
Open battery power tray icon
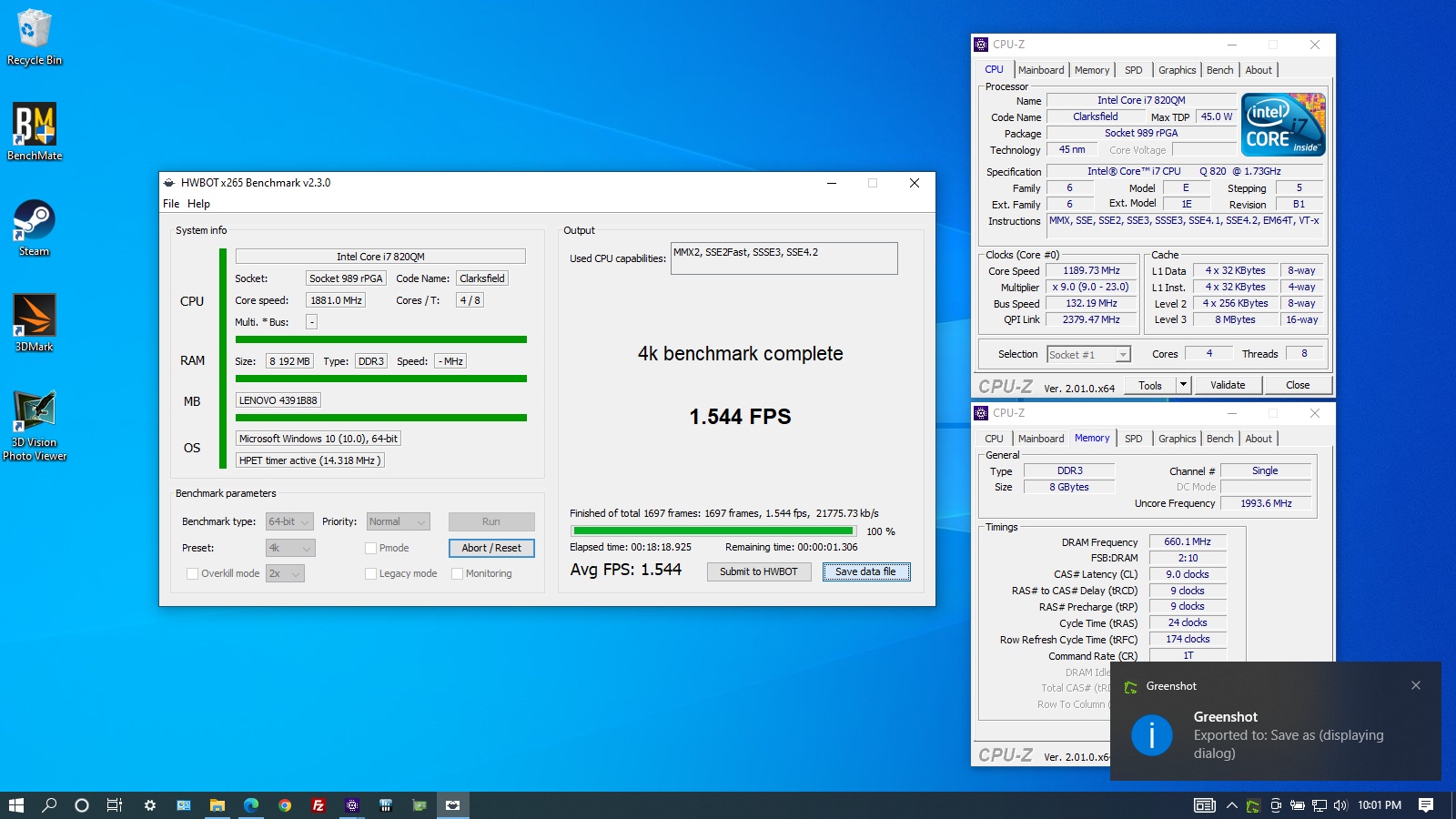pos(1298,805)
